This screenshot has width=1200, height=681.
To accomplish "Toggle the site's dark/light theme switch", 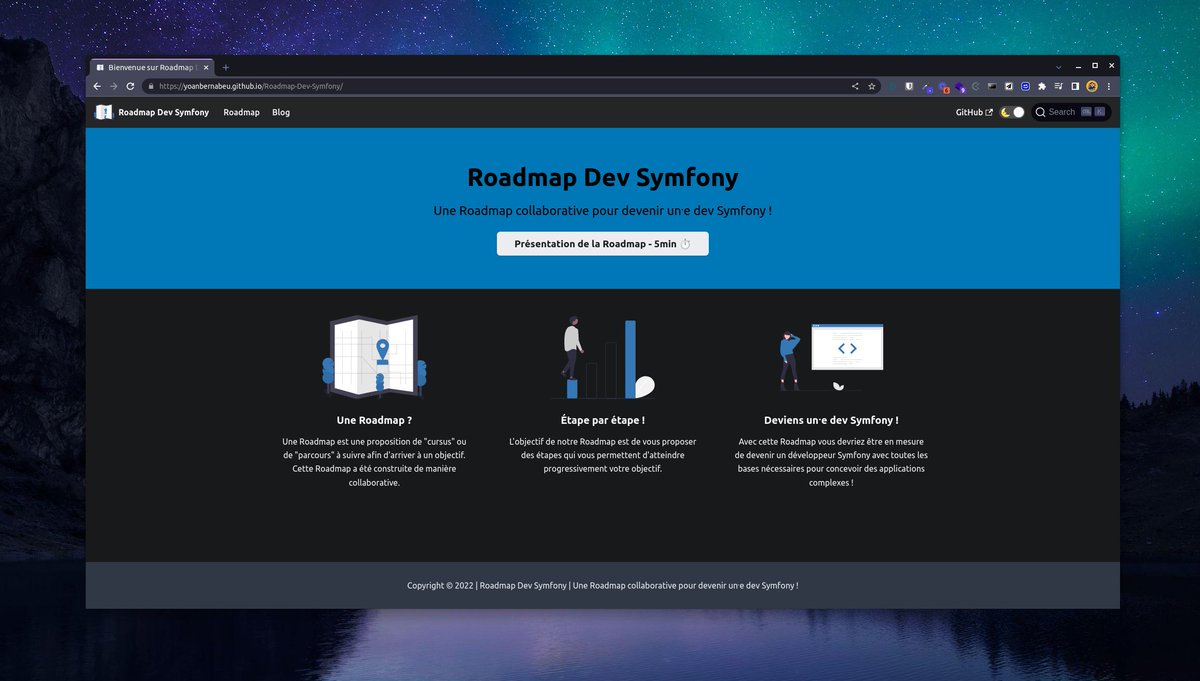I will tap(1012, 112).
